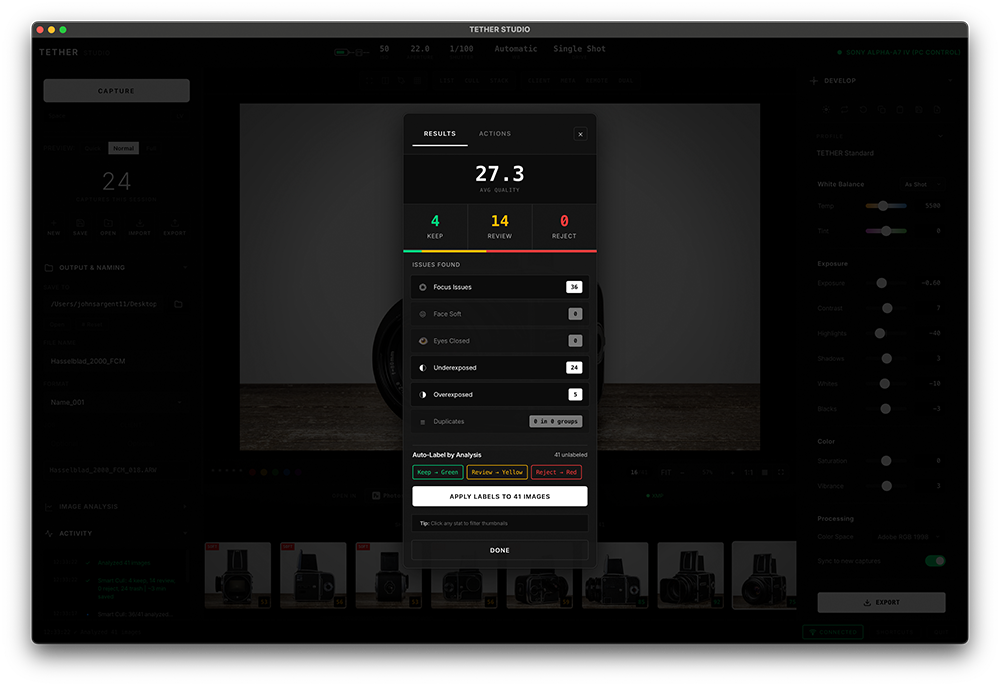Click the Underexposed half-circle icon

423,368
